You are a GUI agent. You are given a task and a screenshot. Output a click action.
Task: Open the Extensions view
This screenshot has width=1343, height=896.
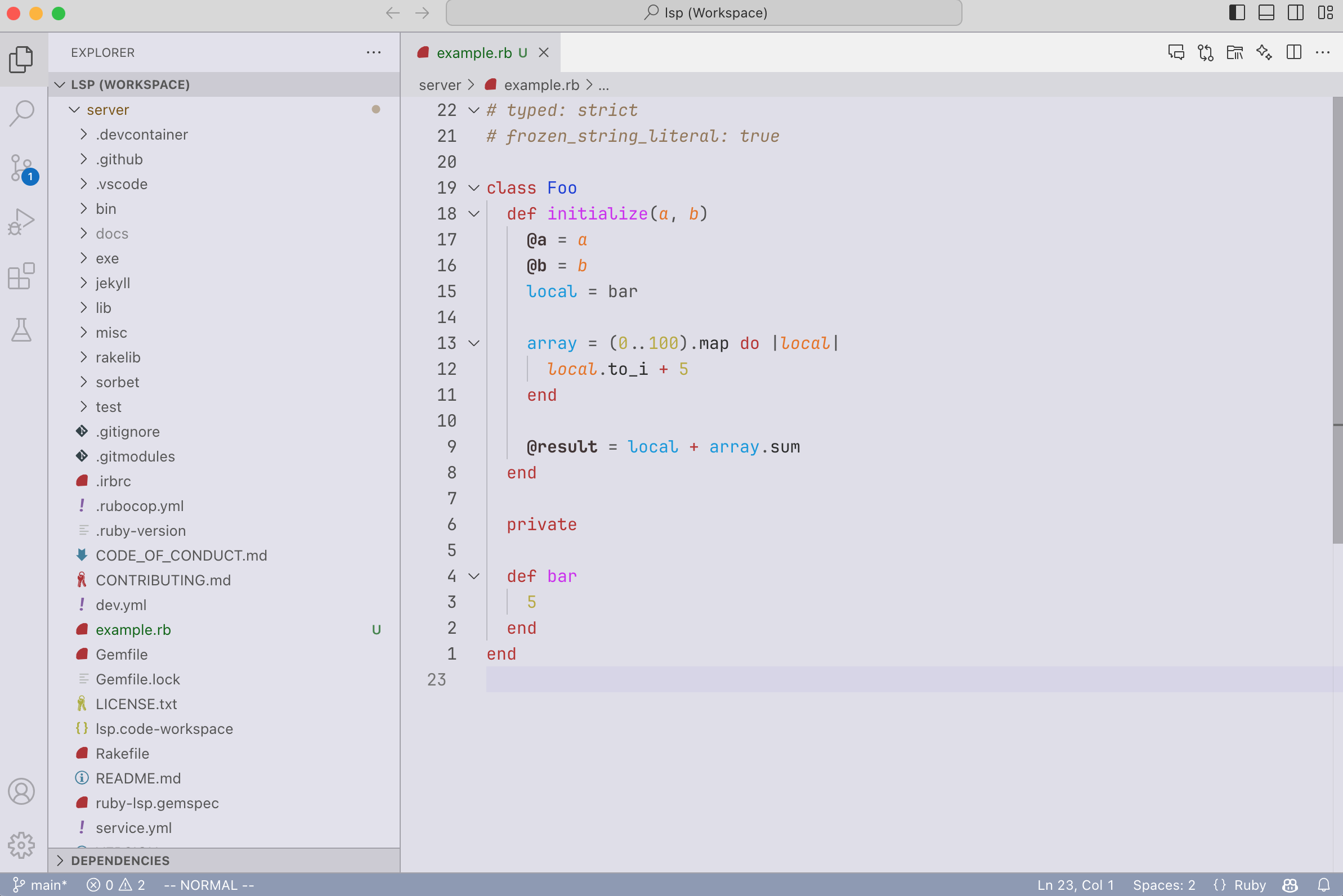pyautogui.click(x=22, y=276)
